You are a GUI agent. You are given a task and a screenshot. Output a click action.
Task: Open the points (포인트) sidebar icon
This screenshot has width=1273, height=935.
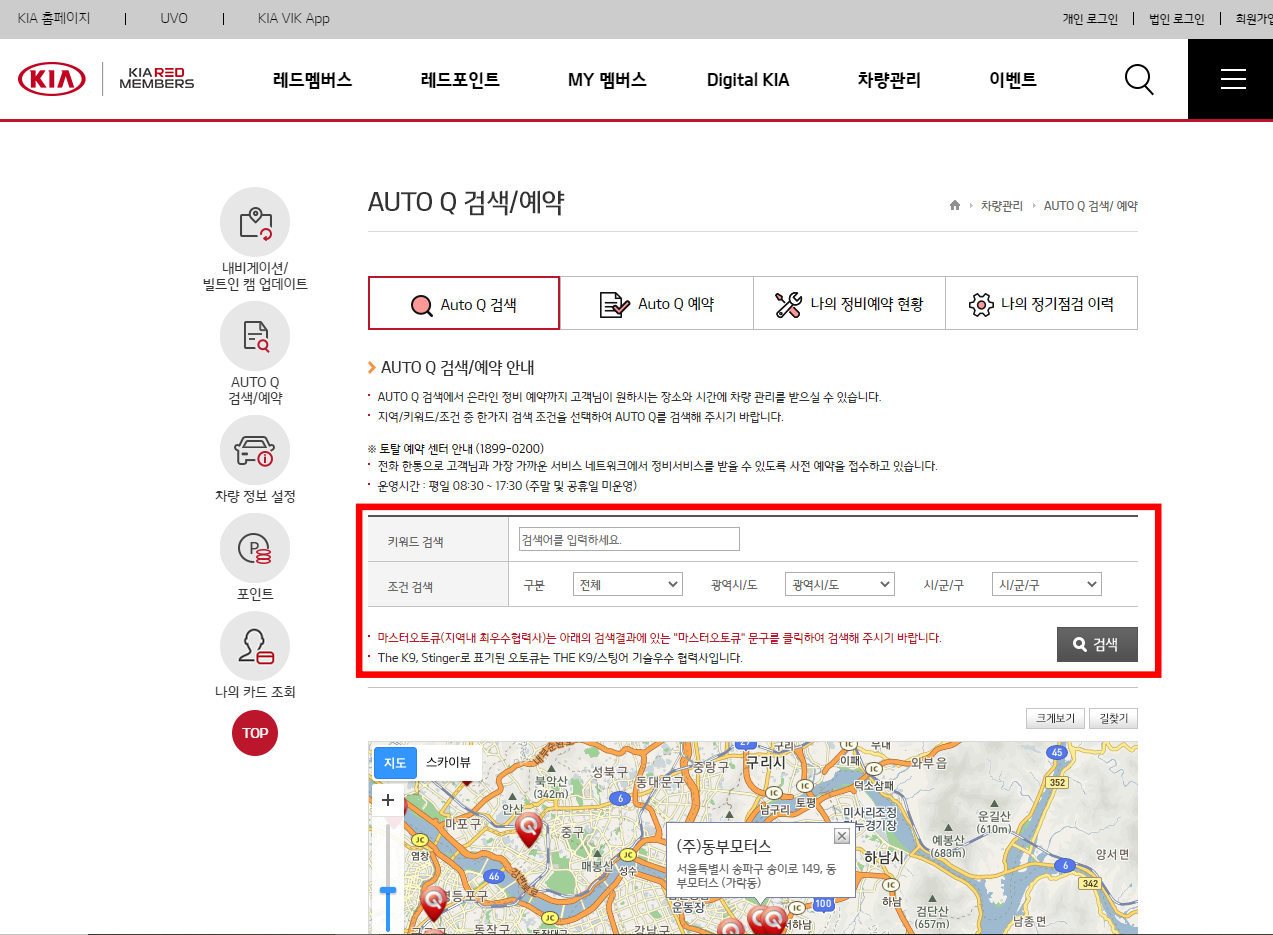(x=255, y=548)
